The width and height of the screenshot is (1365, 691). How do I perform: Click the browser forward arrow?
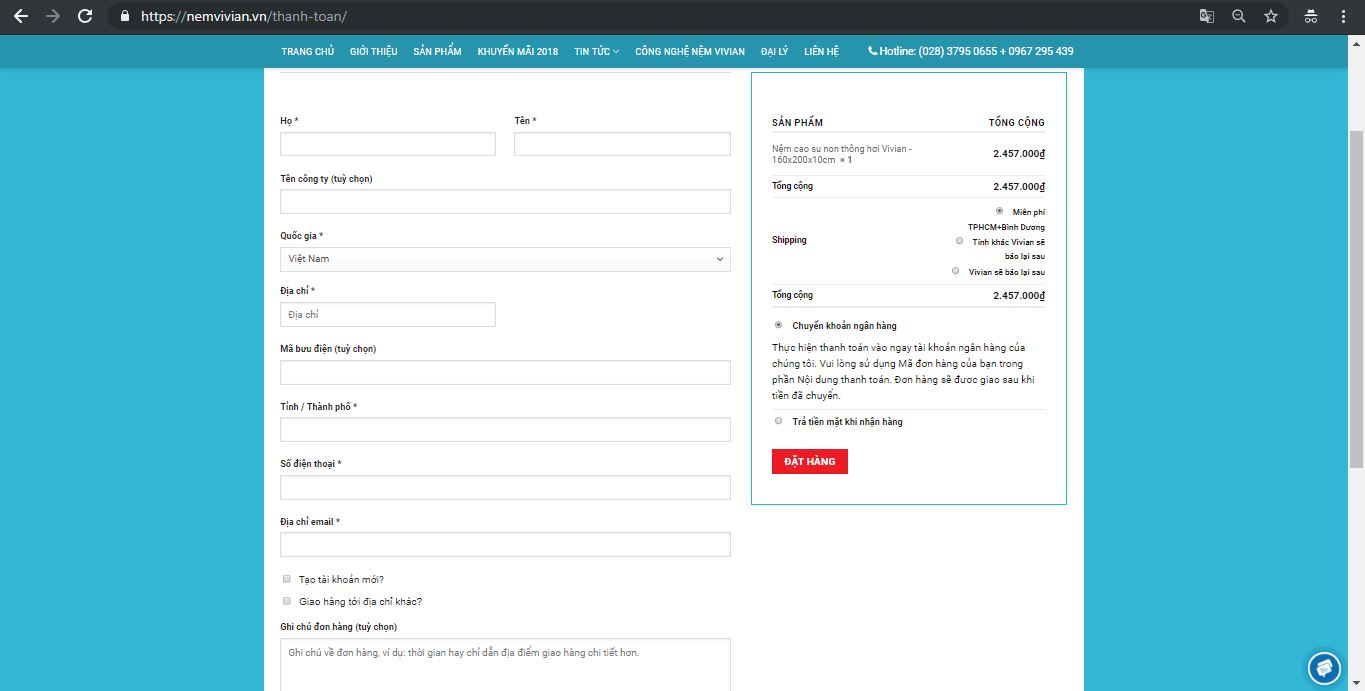click(x=53, y=16)
